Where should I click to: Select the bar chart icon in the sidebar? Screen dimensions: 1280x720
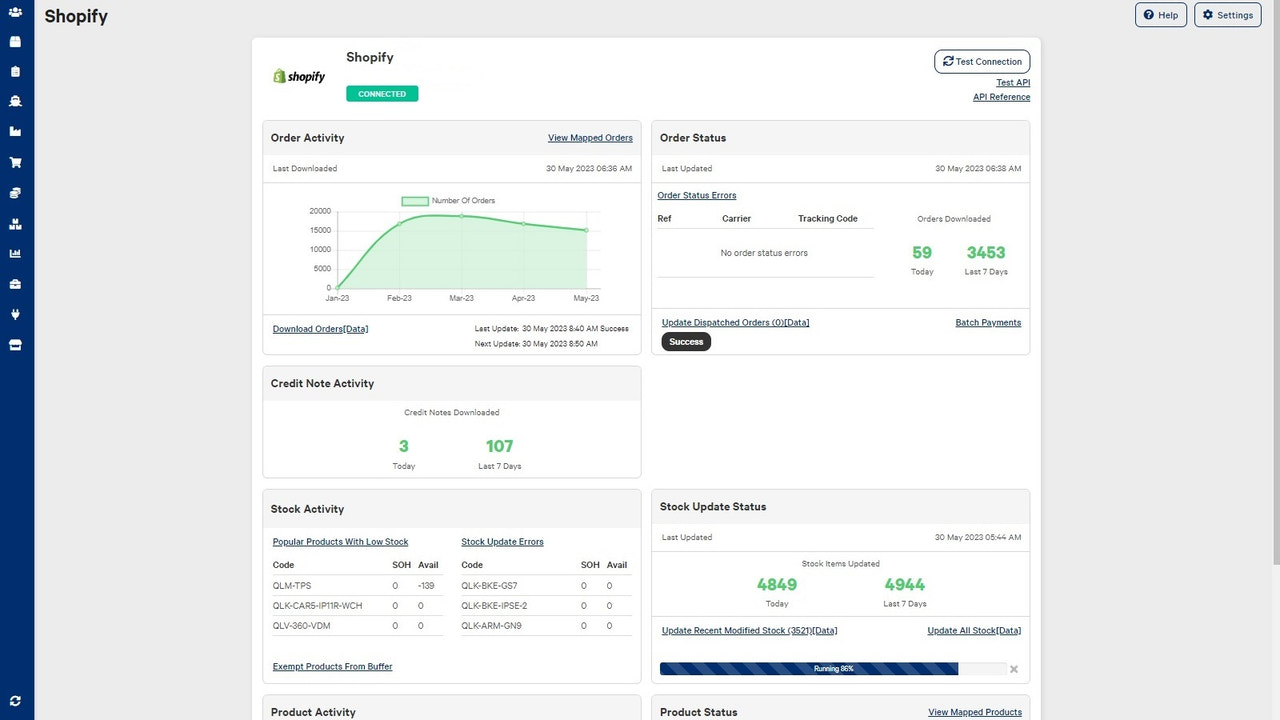(17, 254)
